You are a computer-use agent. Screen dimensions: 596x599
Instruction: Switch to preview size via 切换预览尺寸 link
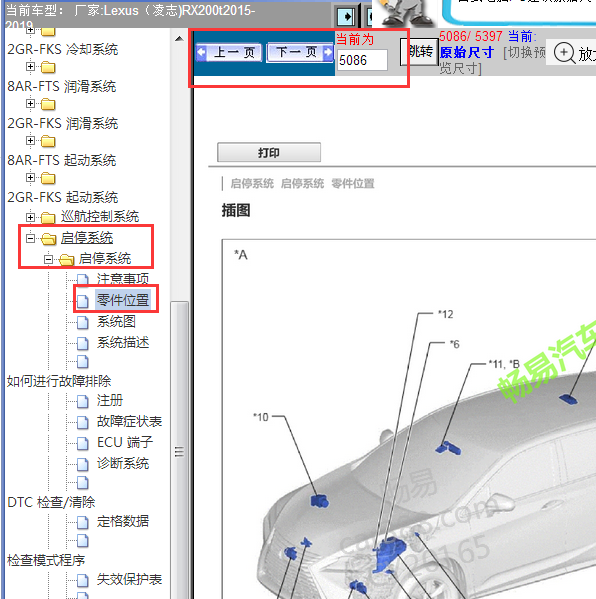493,60
